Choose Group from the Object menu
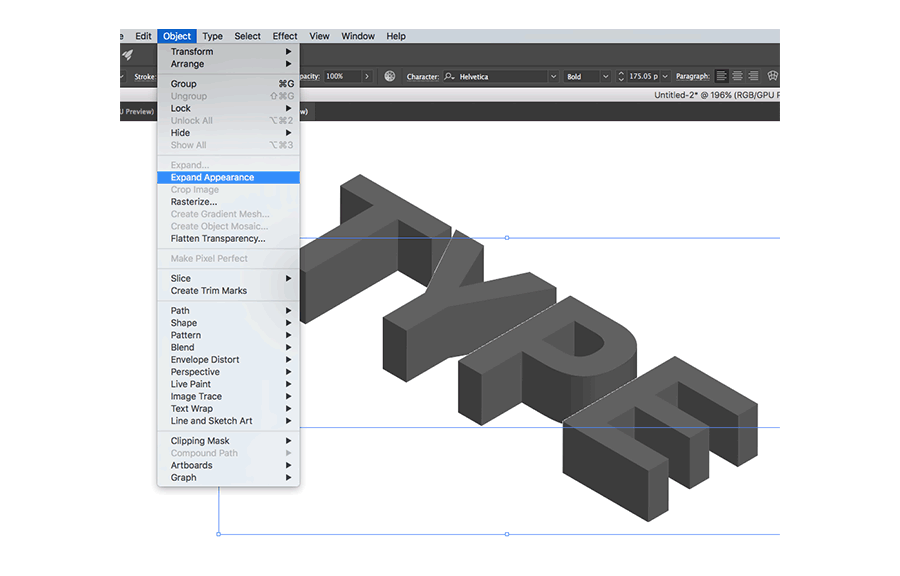This screenshot has width=900, height=576. [228, 84]
